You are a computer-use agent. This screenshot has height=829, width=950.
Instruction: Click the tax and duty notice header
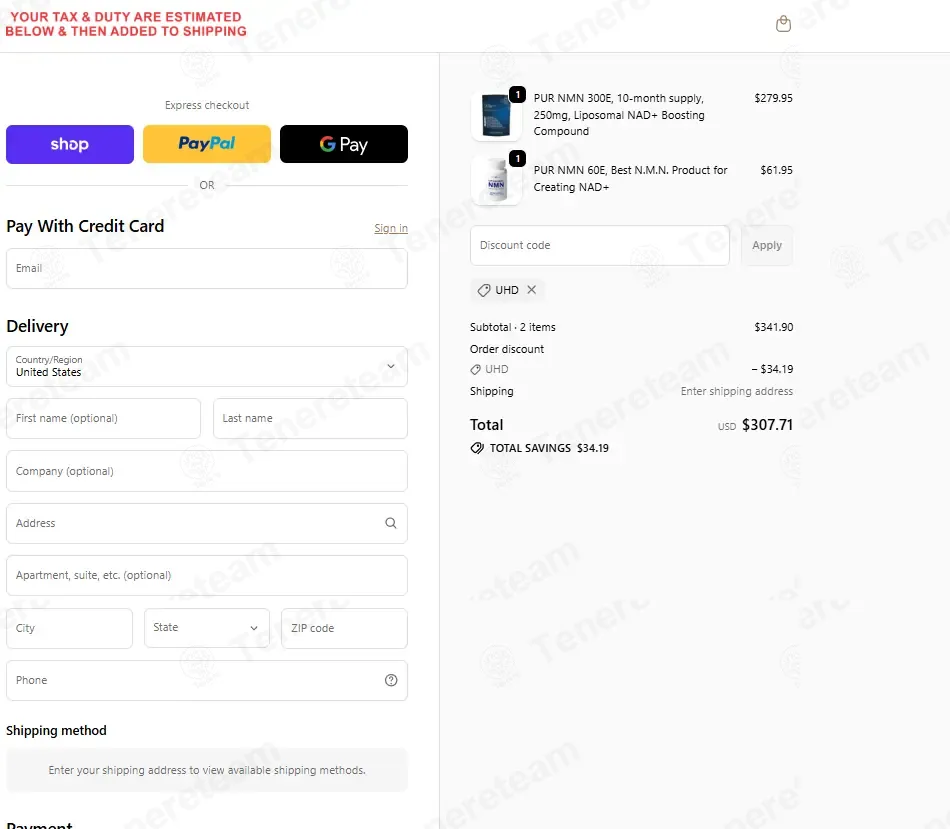[126, 24]
